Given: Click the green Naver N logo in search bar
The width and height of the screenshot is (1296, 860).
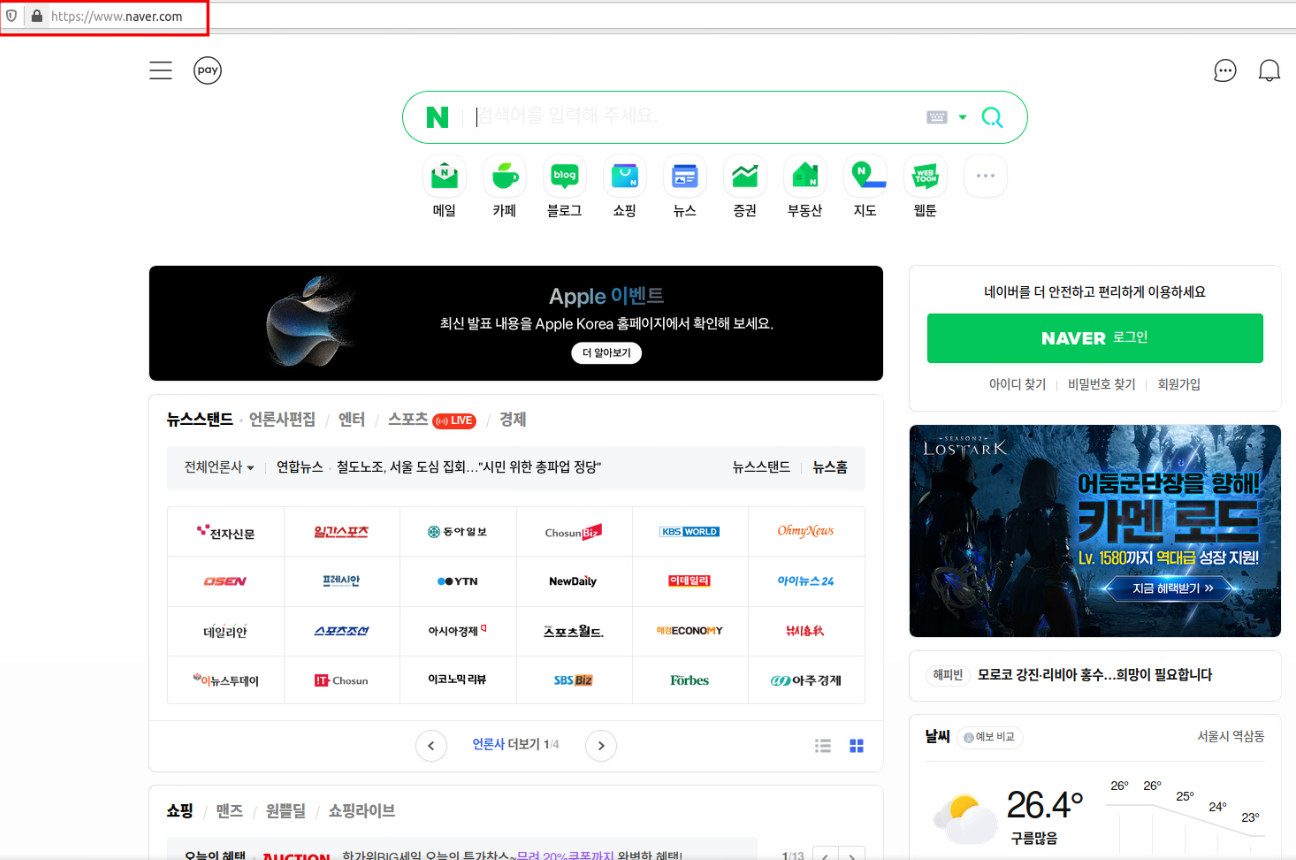Looking at the screenshot, I should (437, 117).
